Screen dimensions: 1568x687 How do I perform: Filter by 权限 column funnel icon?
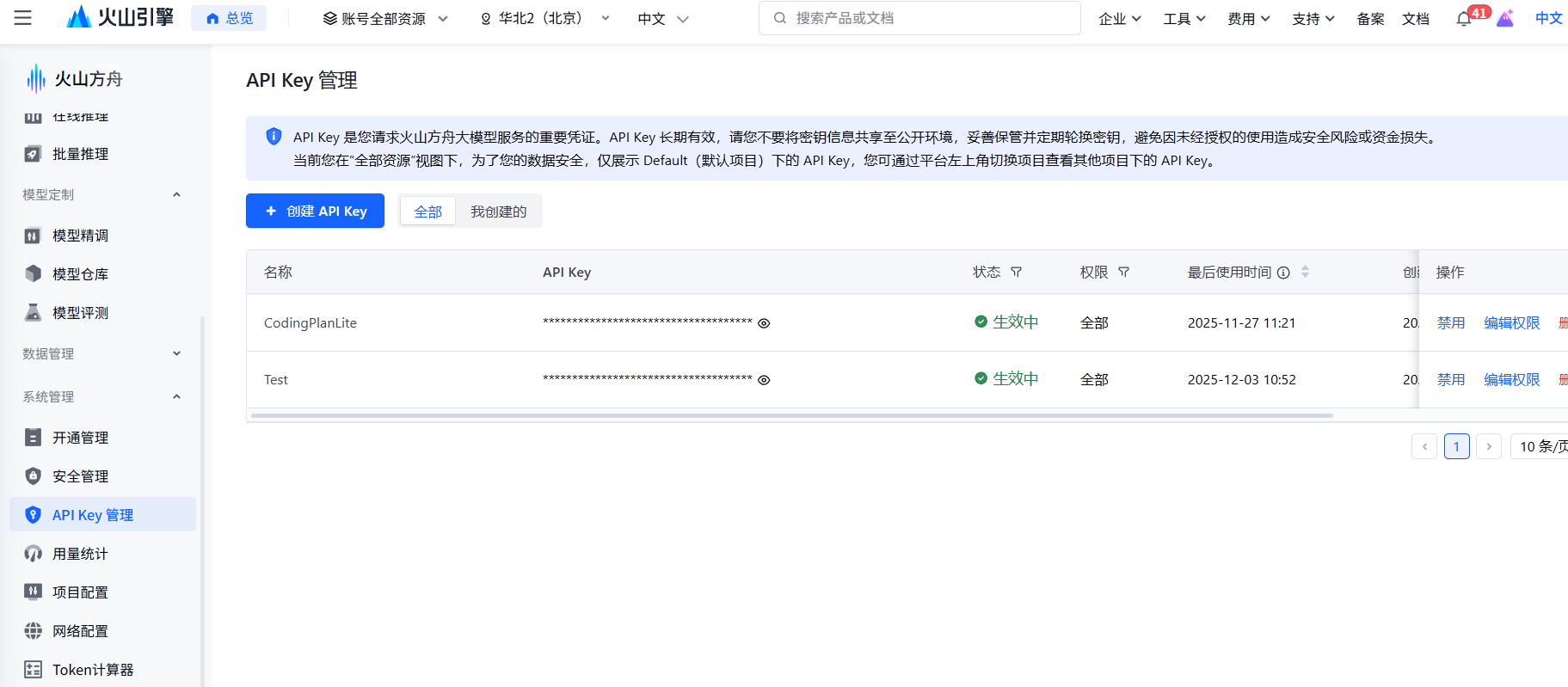click(1123, 272)
